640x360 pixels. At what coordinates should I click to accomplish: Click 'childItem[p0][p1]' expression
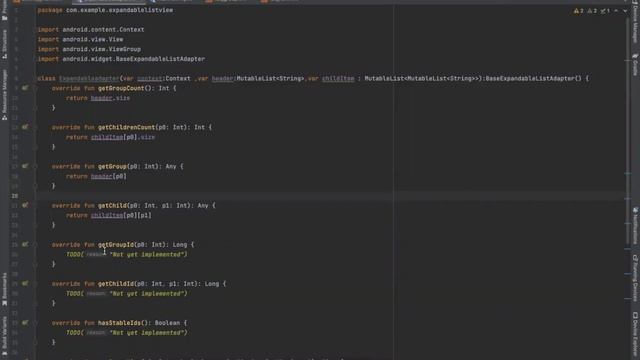click(121, 215)
